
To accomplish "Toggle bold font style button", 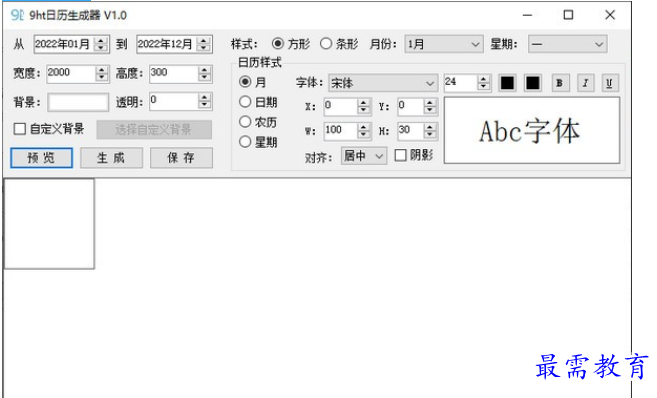I will click(x=559, y=83).
